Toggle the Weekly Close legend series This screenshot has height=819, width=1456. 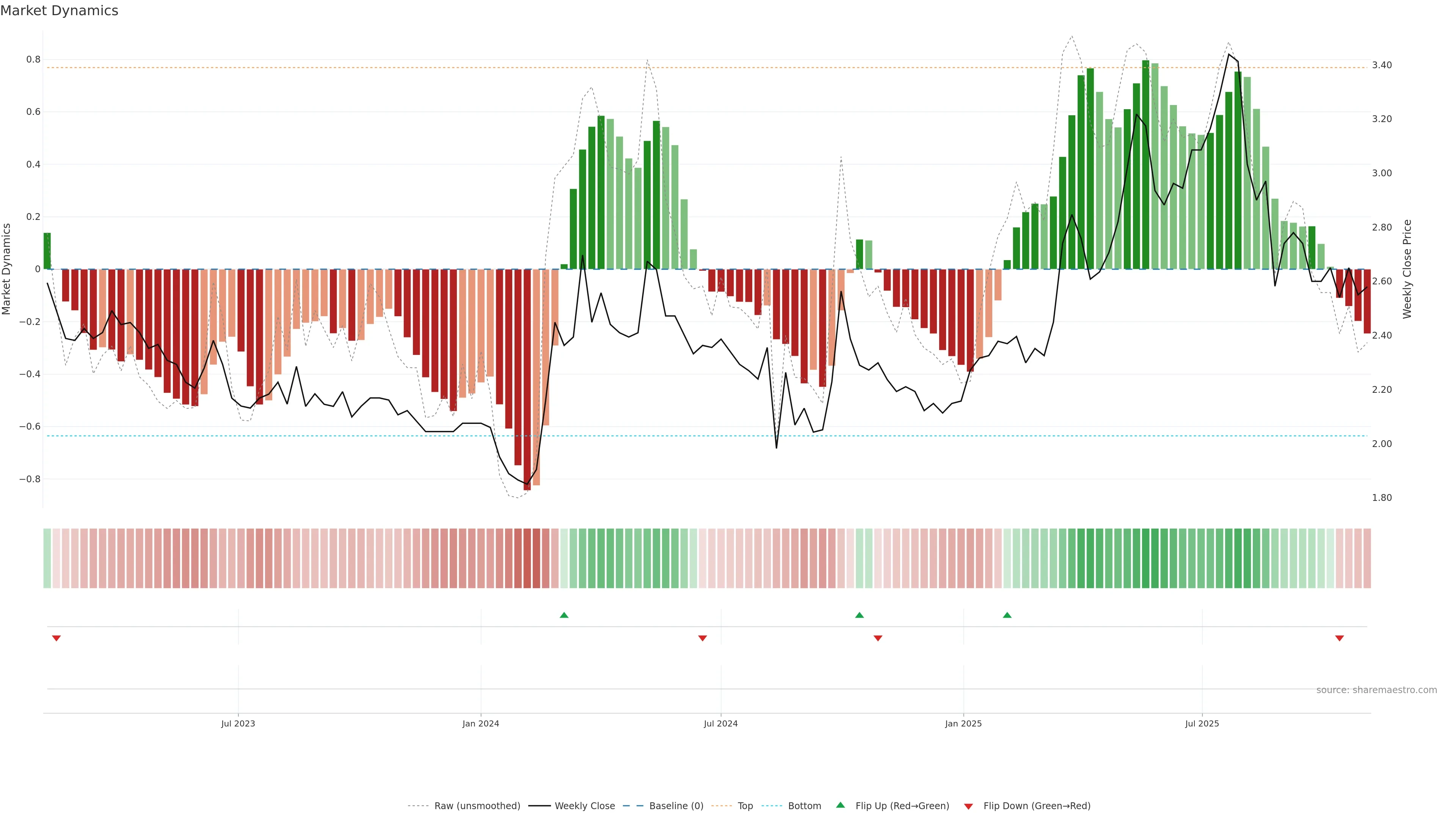pyautogui.click(x=584, y=806)
